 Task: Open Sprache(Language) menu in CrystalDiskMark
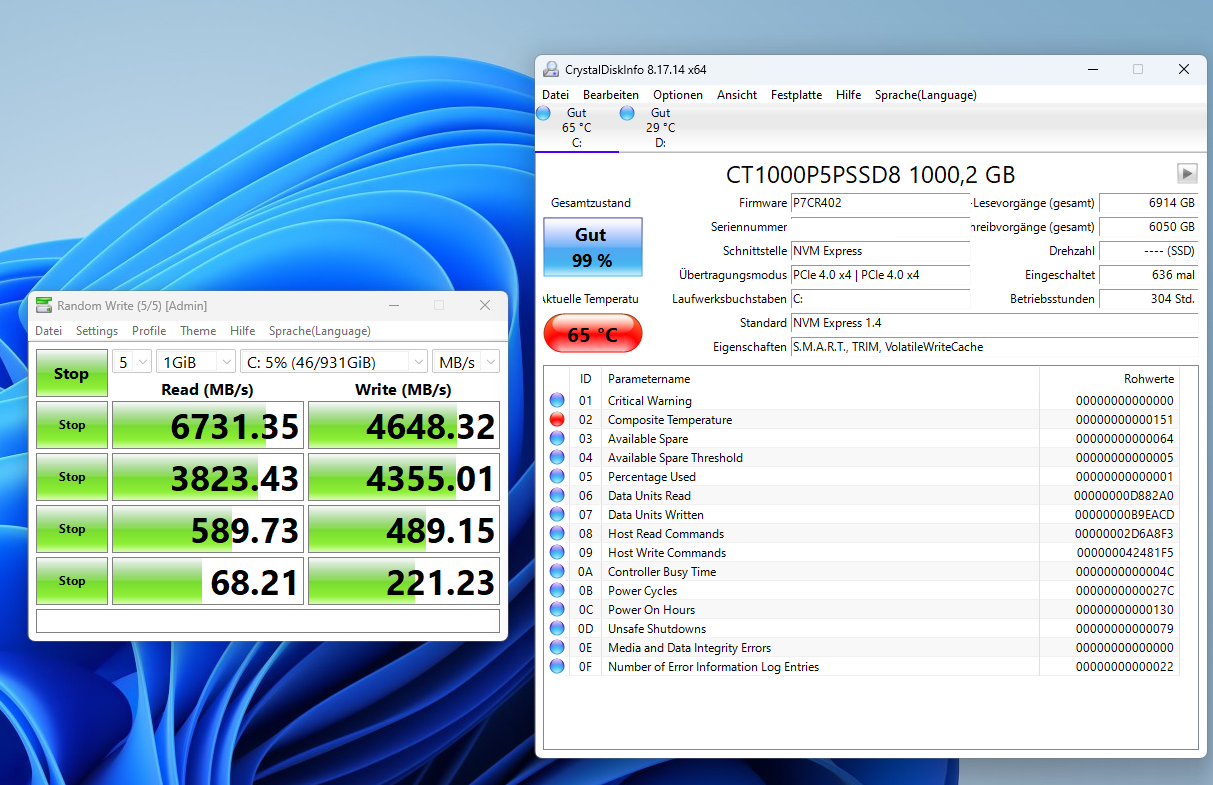[320, 331]
